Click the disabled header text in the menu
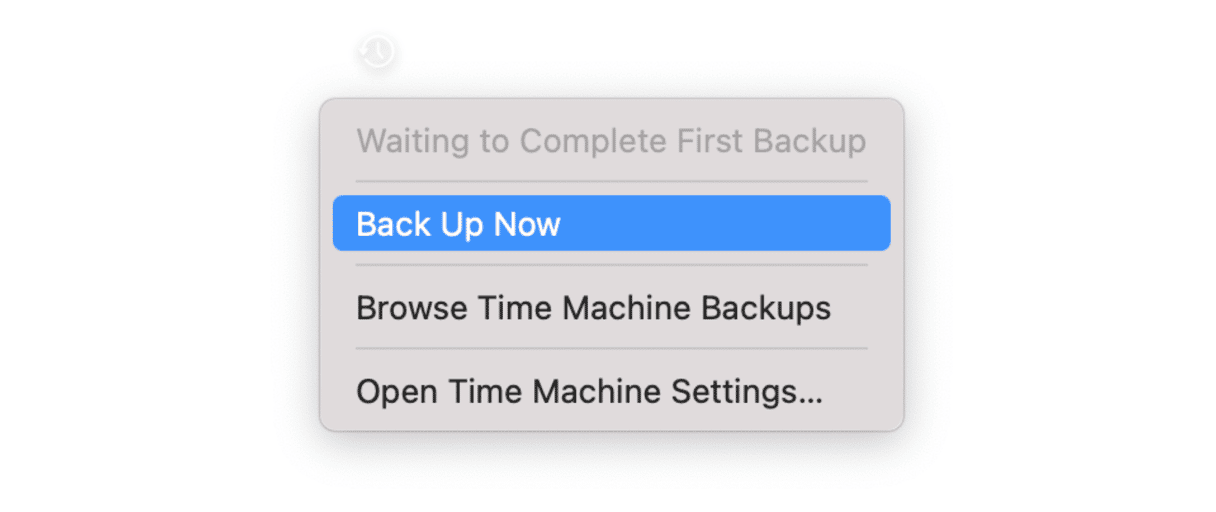The image size is (1216, 512). (x=611, y=141)
